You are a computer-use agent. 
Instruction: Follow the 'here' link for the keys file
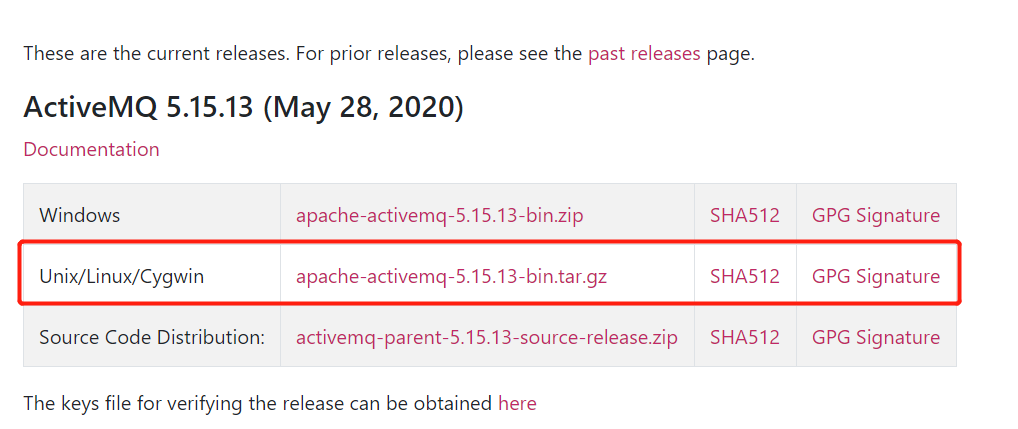tap(517, 404)
